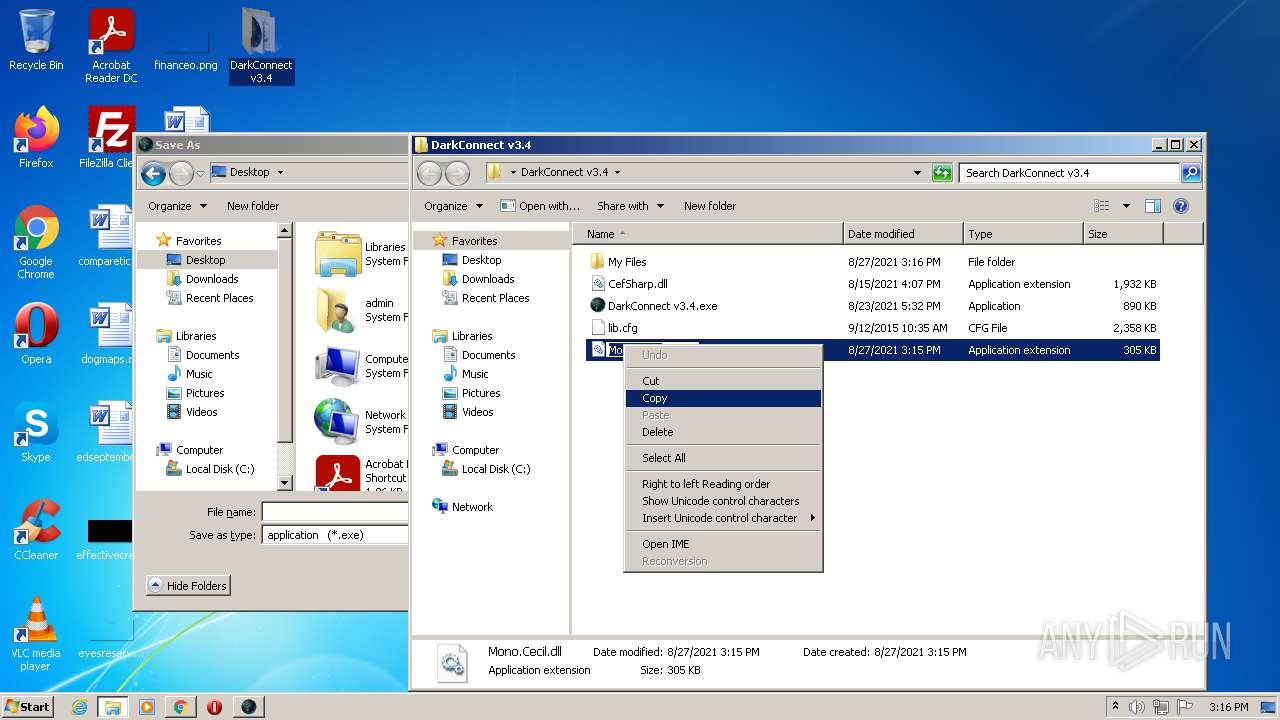This screenshot has width=1280, height=720.
Task: Open FileZilla Client desktop shortcut
Action: 108,137
